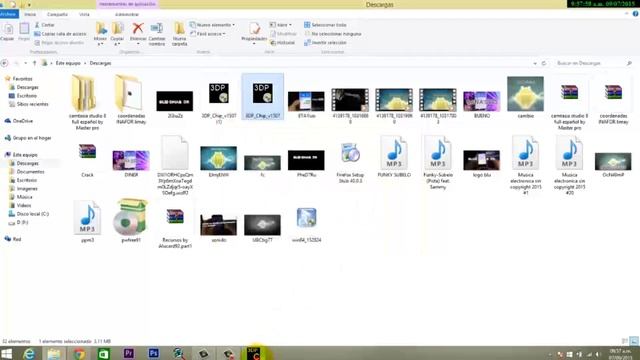
Task: Click Pegar acceso directo
Action: pyautogui.click(x=59, y=42)
